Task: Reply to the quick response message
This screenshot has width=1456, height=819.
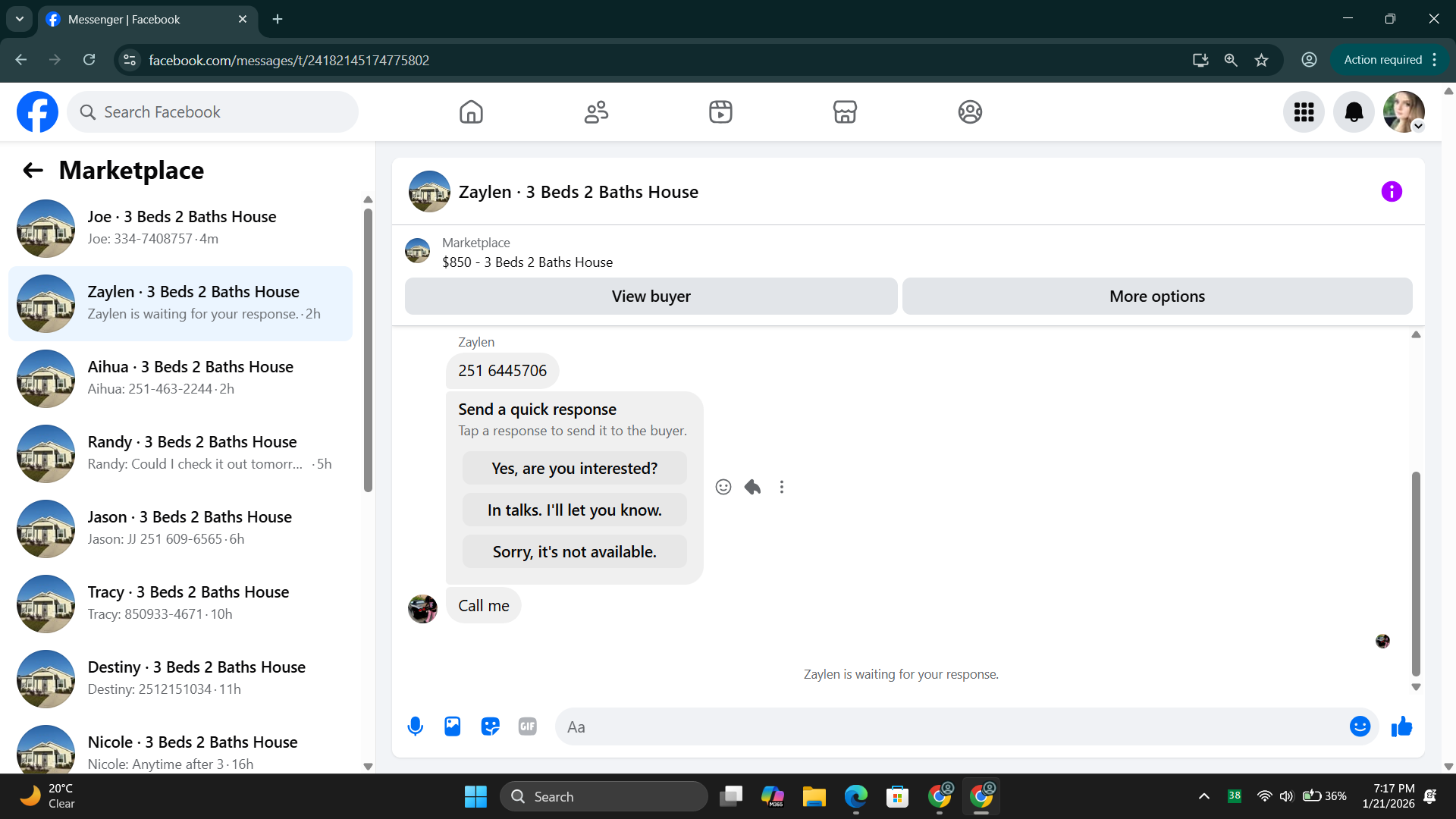Action: pos(752,487)
